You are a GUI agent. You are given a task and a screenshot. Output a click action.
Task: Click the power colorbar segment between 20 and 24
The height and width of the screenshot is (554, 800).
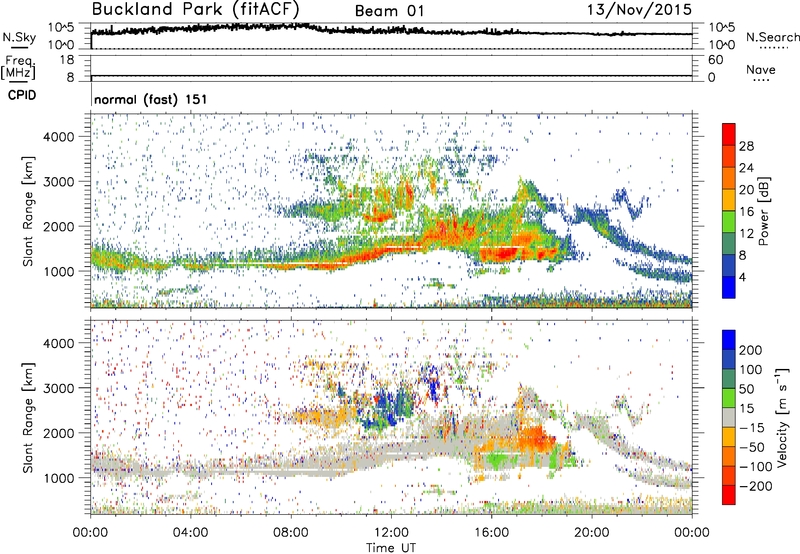[x=729, y=178]
